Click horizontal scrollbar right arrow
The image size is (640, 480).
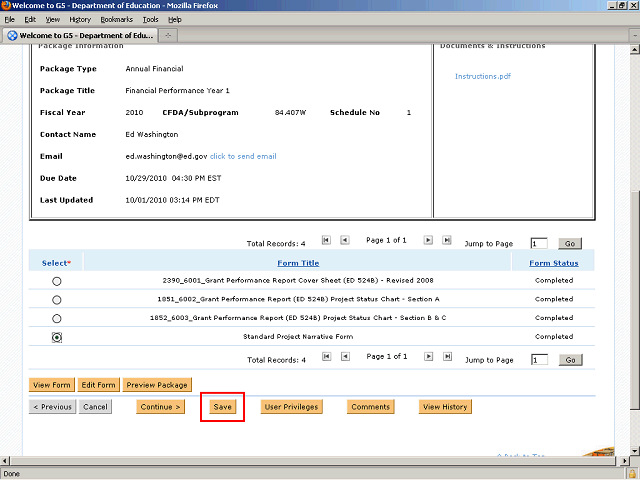[624, 461]
